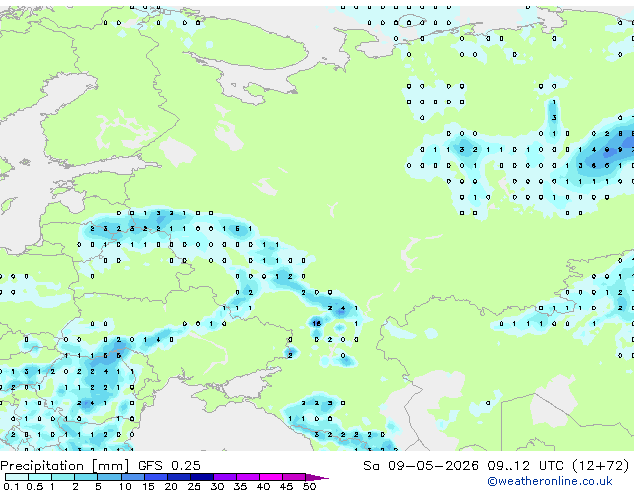Click the '16' precipitation value on map
The width and height of the screenshot is (634, 490).
point(317,323)
